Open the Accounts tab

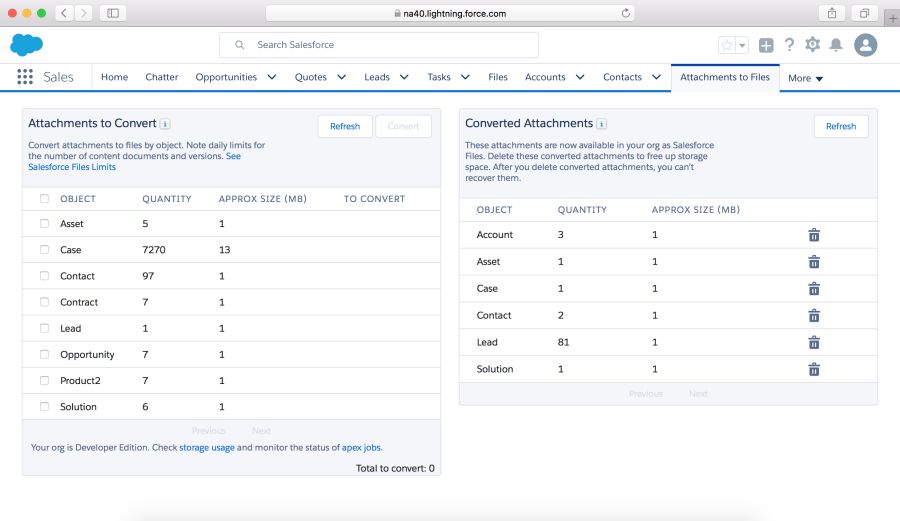pos(545,77)
